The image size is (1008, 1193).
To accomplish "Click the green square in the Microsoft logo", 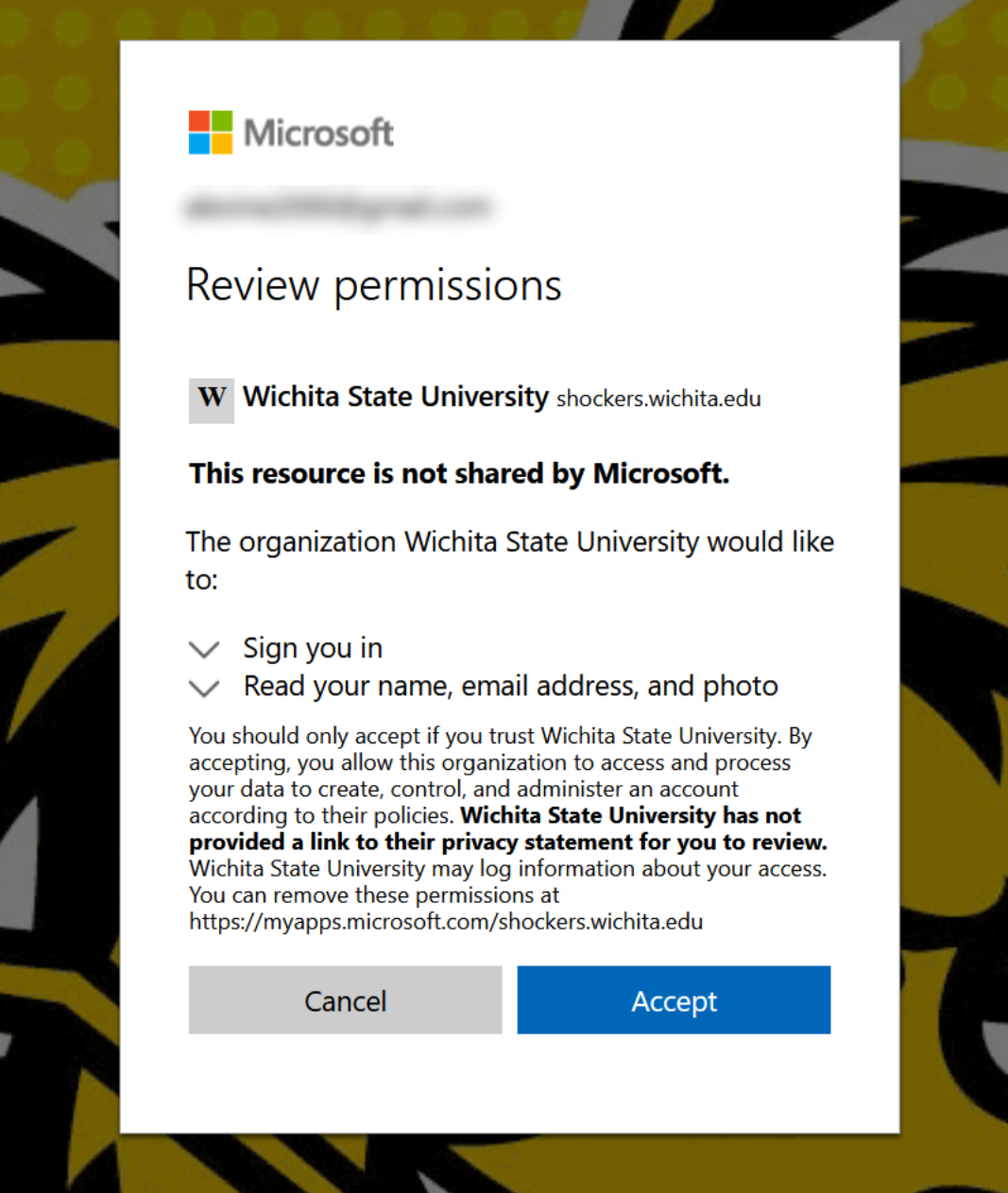I will pyautogui.click(x=221, y=120).
